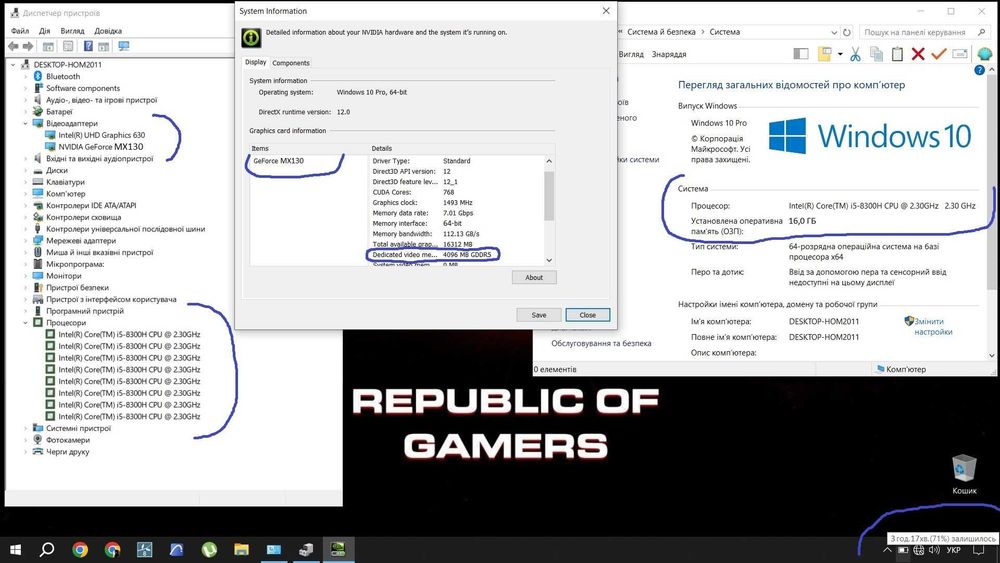Image resolution: width=1000 pixels, height=563 pixels.
Task: Click the volume speaker icon in system tray
Action: tap(934, 550)
